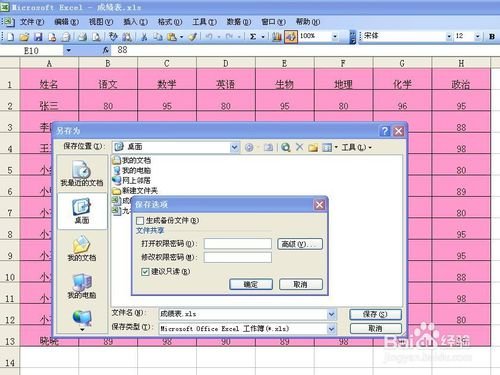Click the Delete X icon in Save As toolbar
This screenshot has height=375, width=500.
299,147
